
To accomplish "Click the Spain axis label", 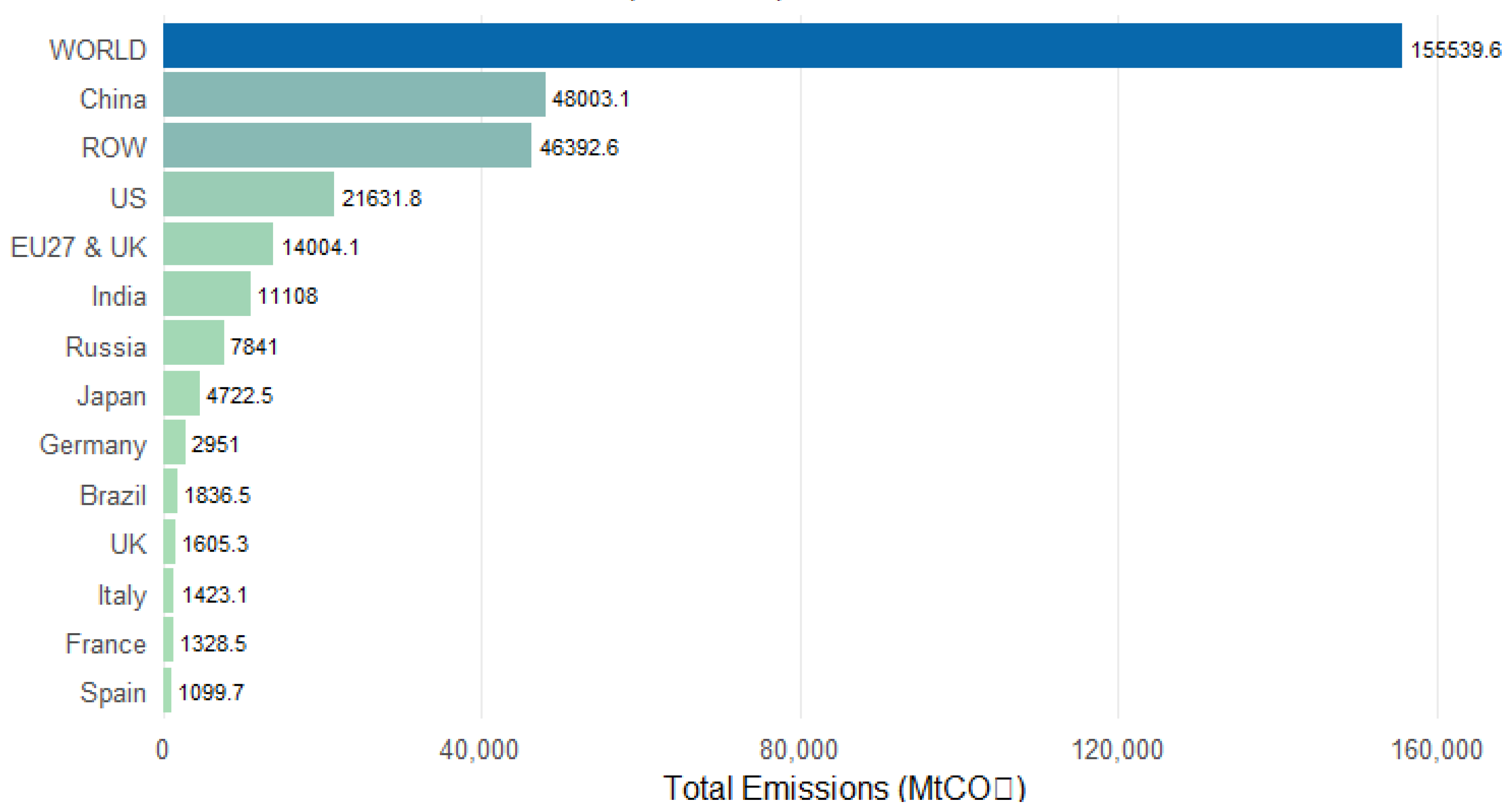I will click(x=112, y=693).
